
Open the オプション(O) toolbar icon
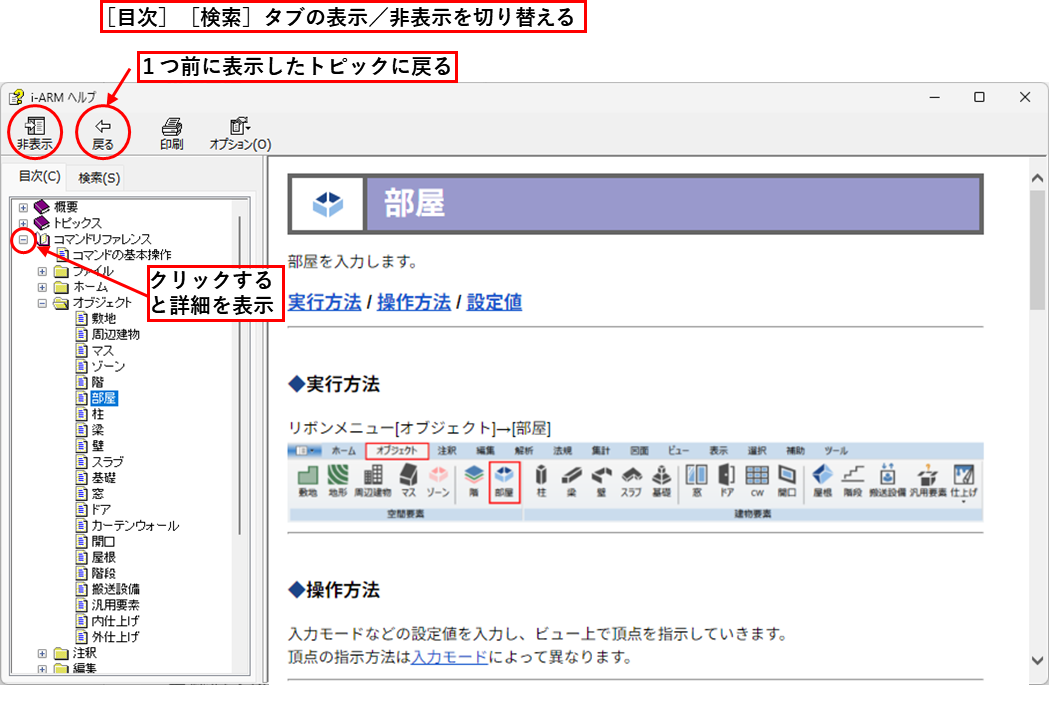coord(239,127)
